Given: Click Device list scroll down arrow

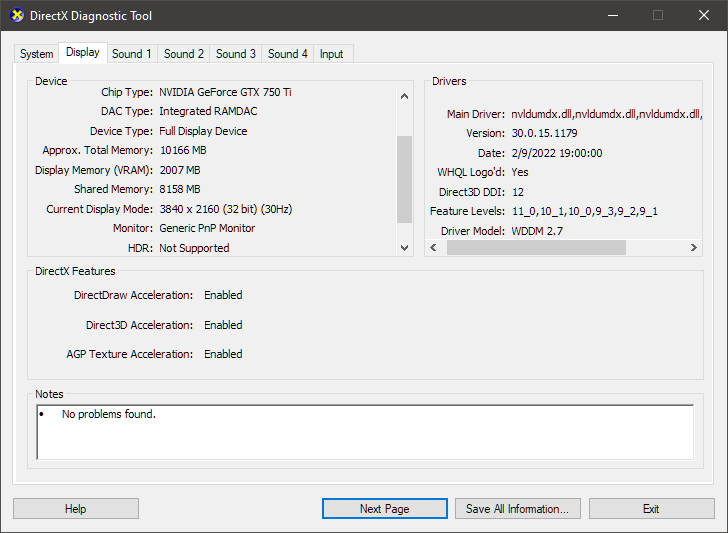Looking at the screenshot, I should tap(404, 247).
